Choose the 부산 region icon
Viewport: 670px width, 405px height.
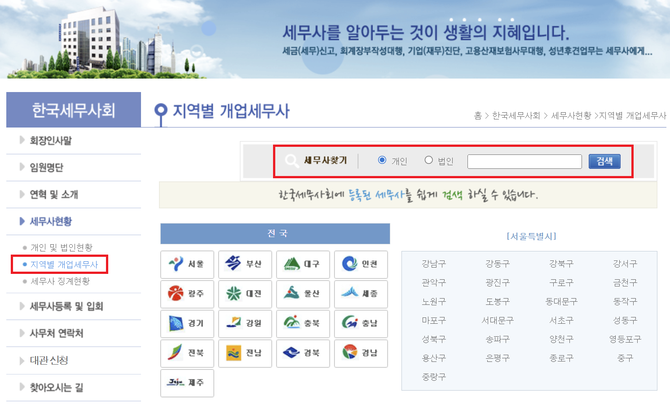point(244,265)
